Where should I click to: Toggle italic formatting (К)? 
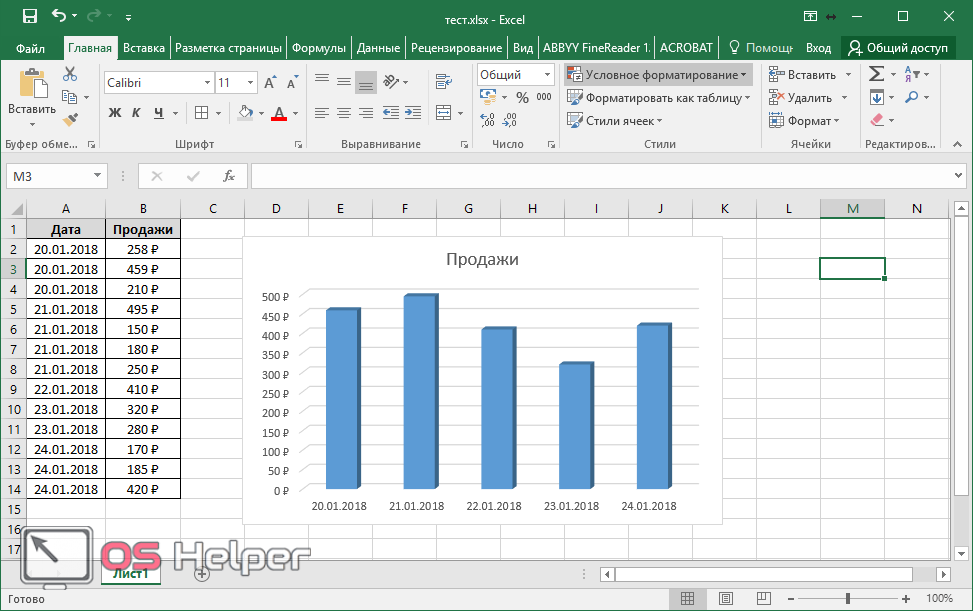135,113
